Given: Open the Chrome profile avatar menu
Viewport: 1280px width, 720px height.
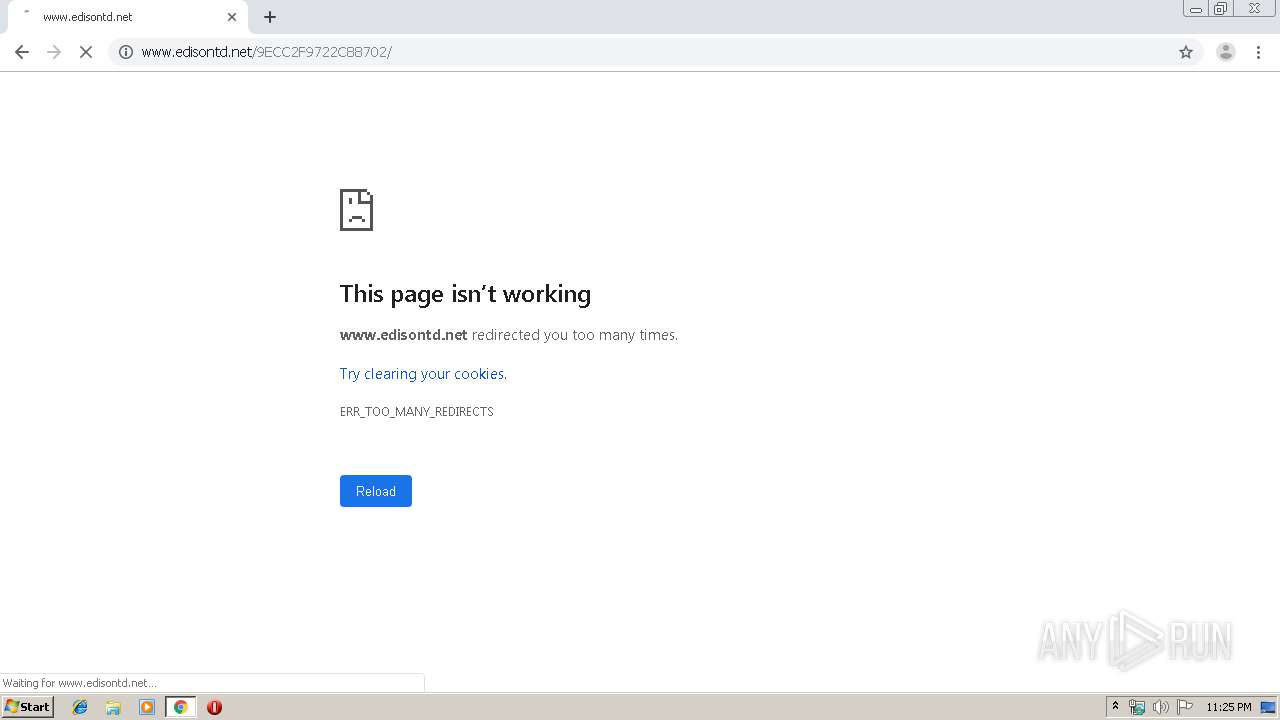Looking at the screenshot, I should pyautogui.click(x=1226, y=52).
